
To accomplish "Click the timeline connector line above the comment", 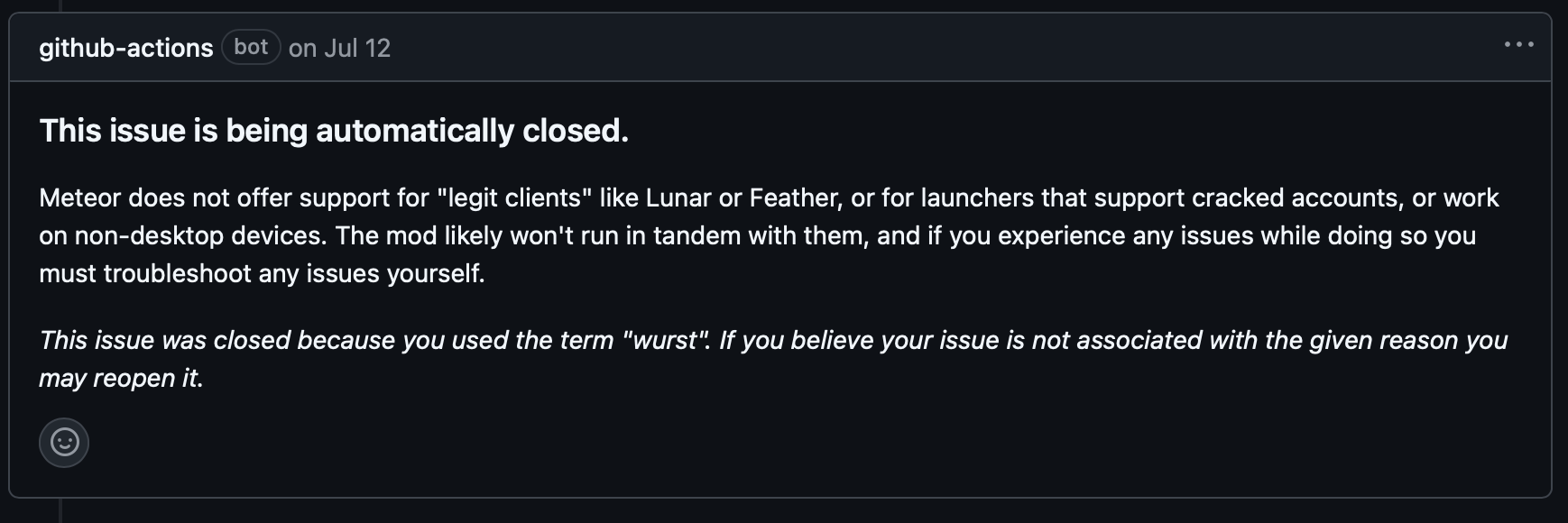I will [x=60, y=5].
